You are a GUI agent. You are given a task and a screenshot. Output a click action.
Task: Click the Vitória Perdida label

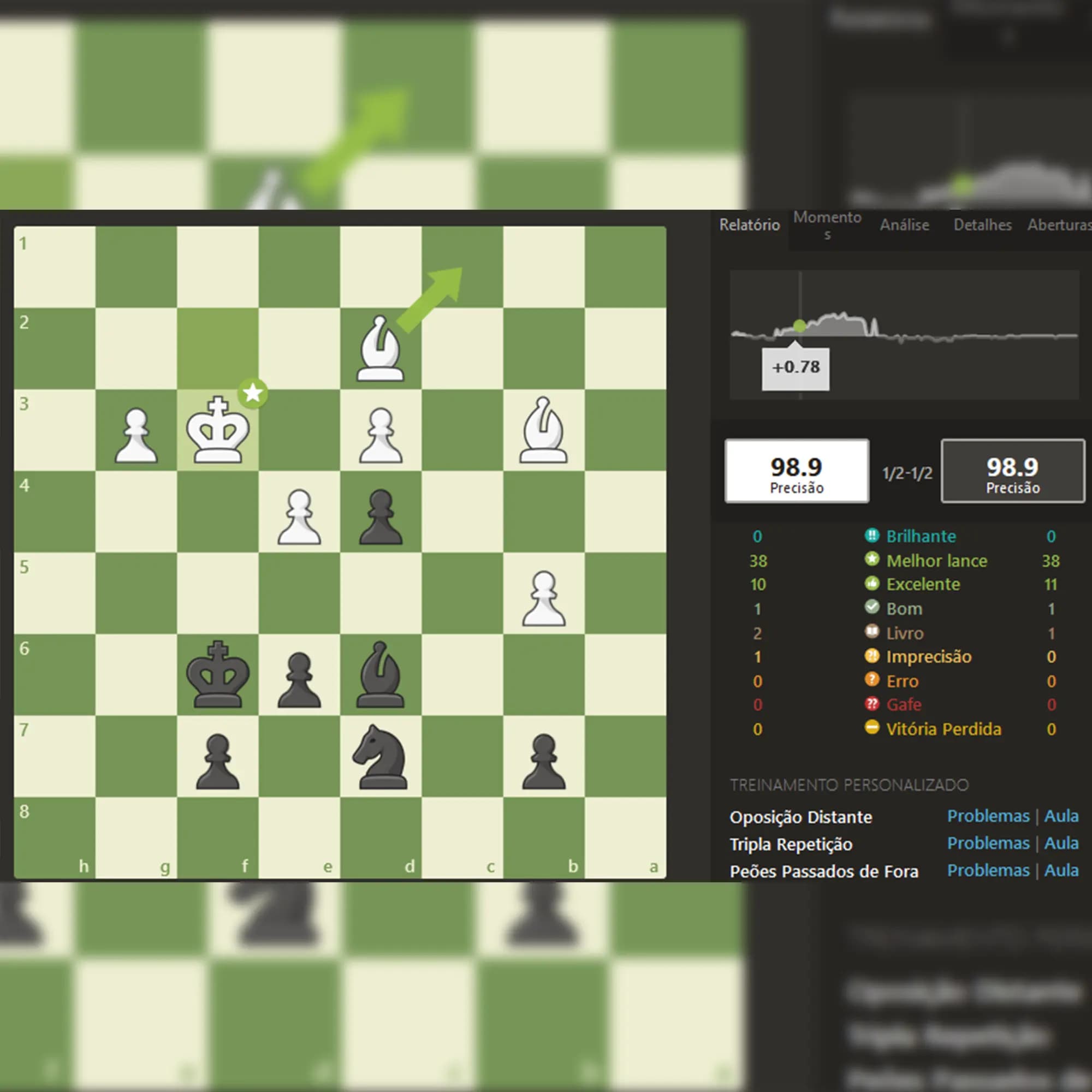(943, 728)
